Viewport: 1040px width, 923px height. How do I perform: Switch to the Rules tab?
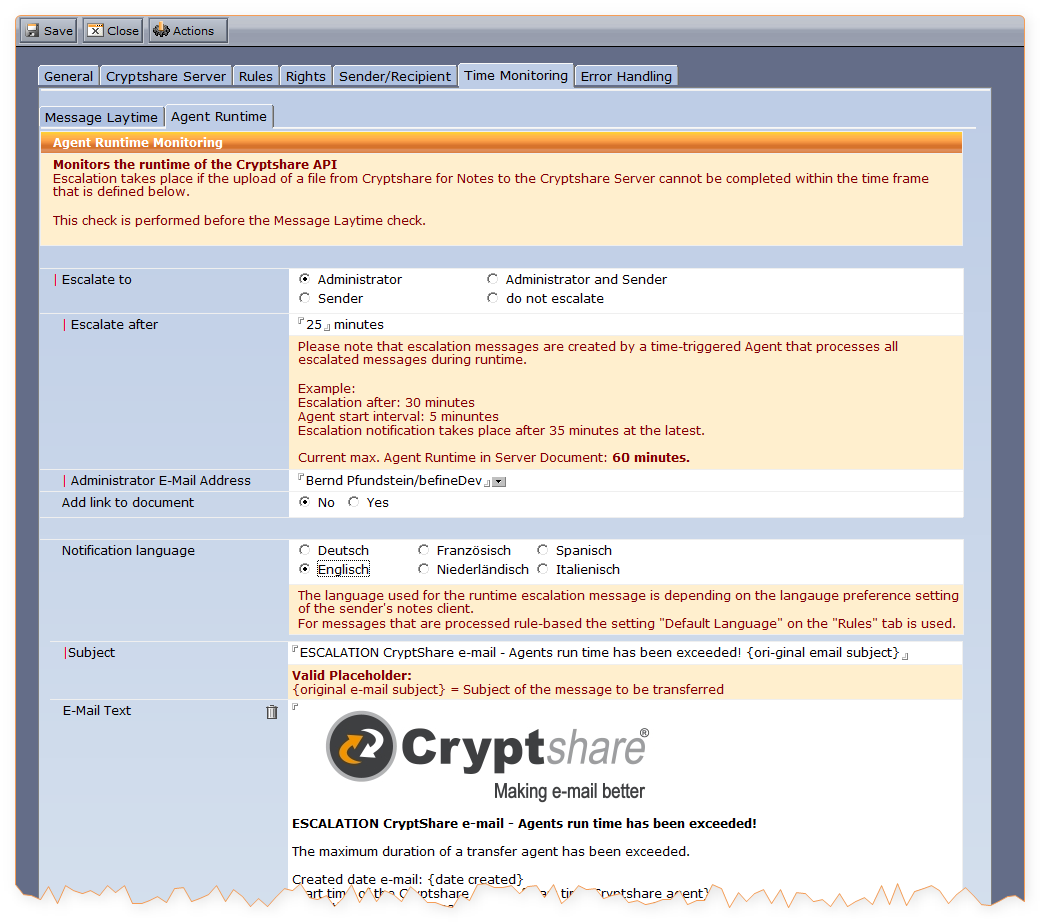[255, 76]
